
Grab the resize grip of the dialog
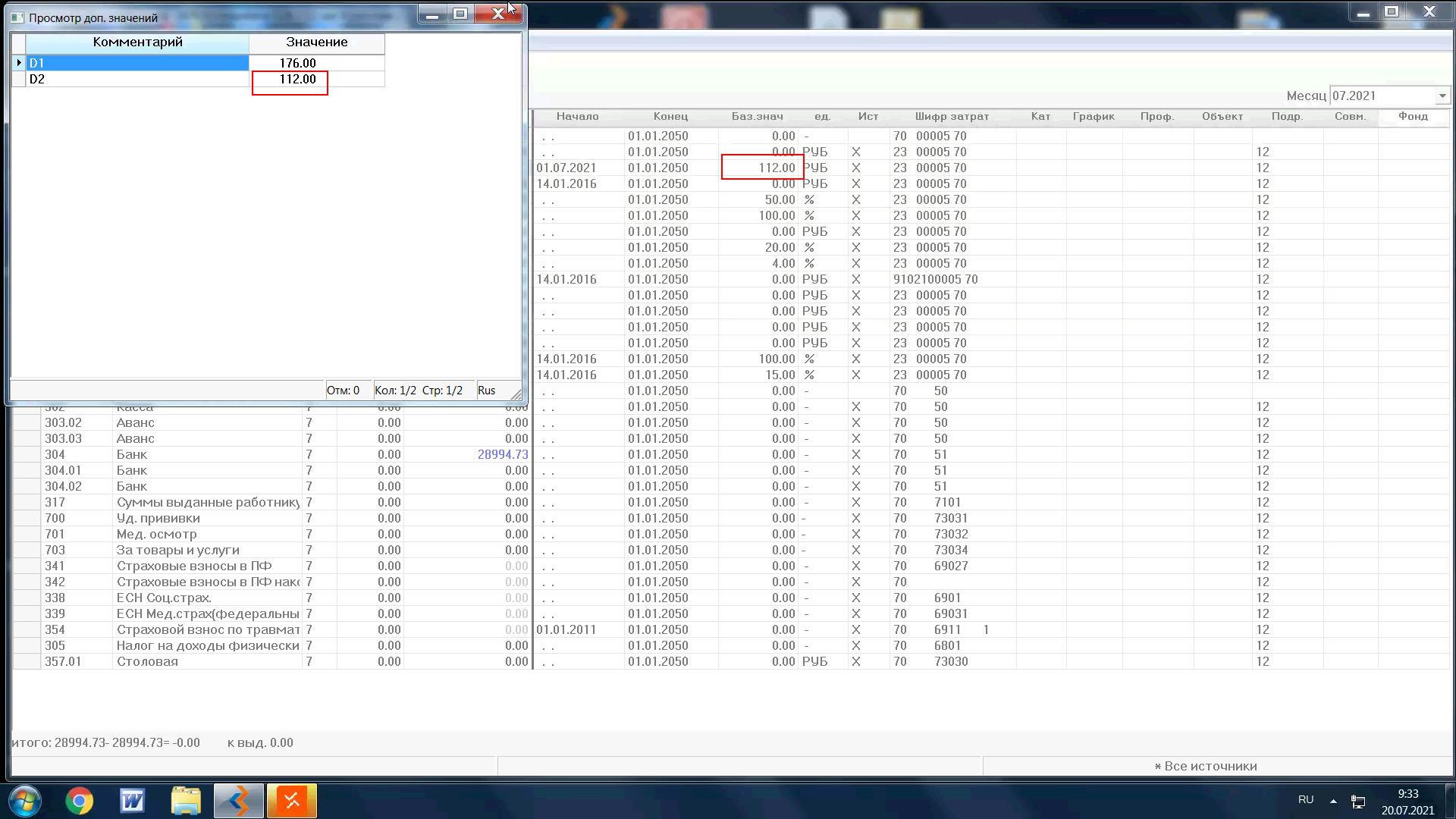click(x=516, y=394)
